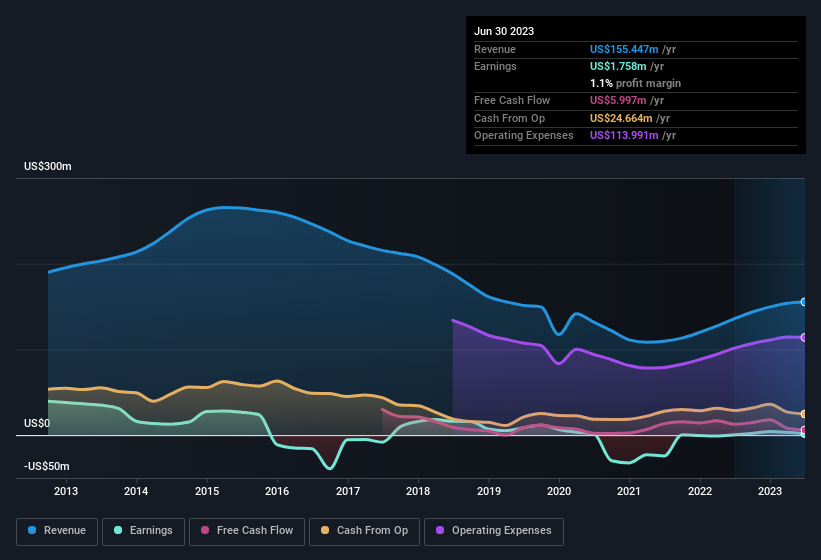Select the 2016 x-axis label

point(277,491)
